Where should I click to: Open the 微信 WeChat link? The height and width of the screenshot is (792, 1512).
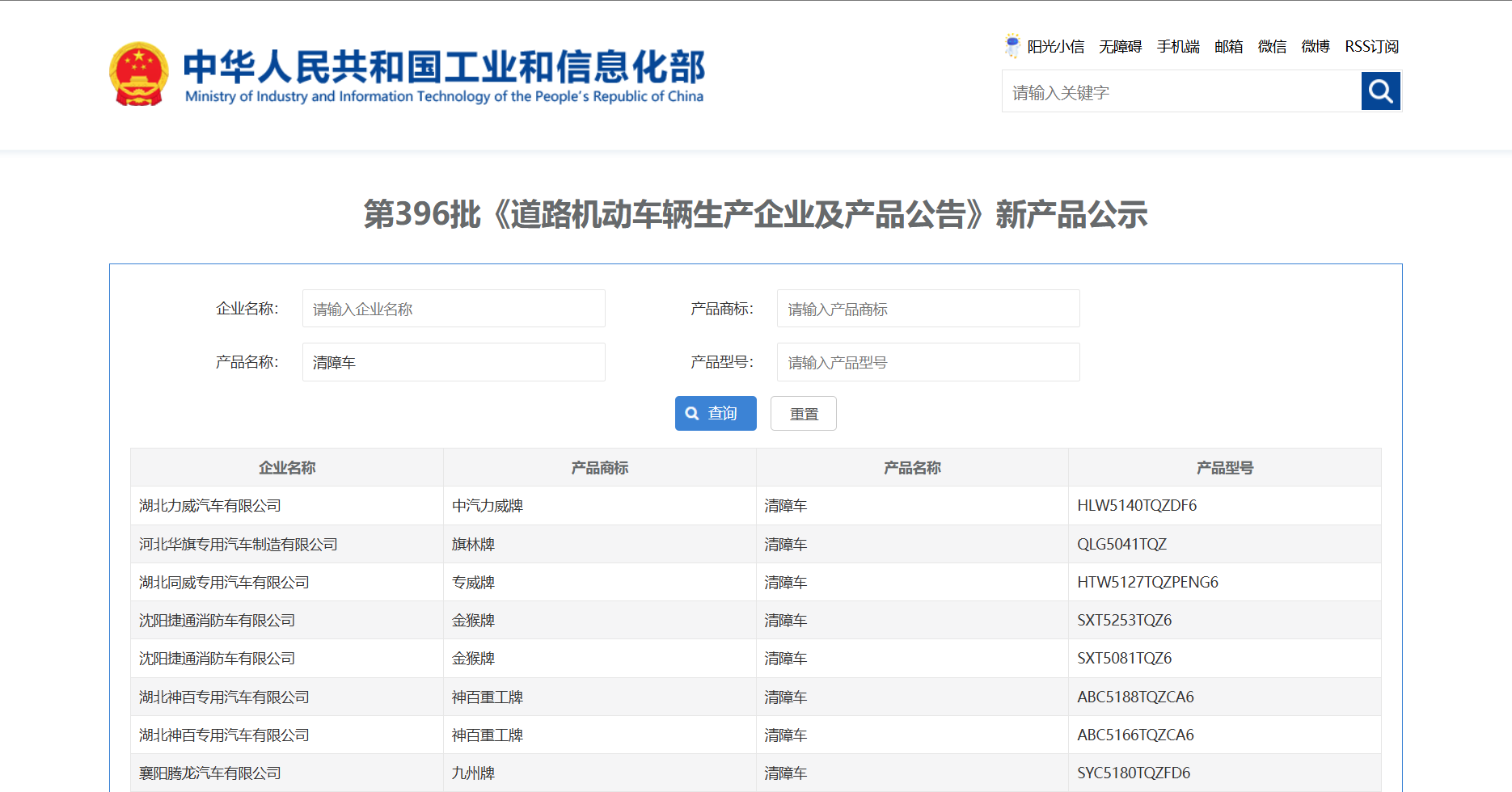click(x=1272, y=47)
